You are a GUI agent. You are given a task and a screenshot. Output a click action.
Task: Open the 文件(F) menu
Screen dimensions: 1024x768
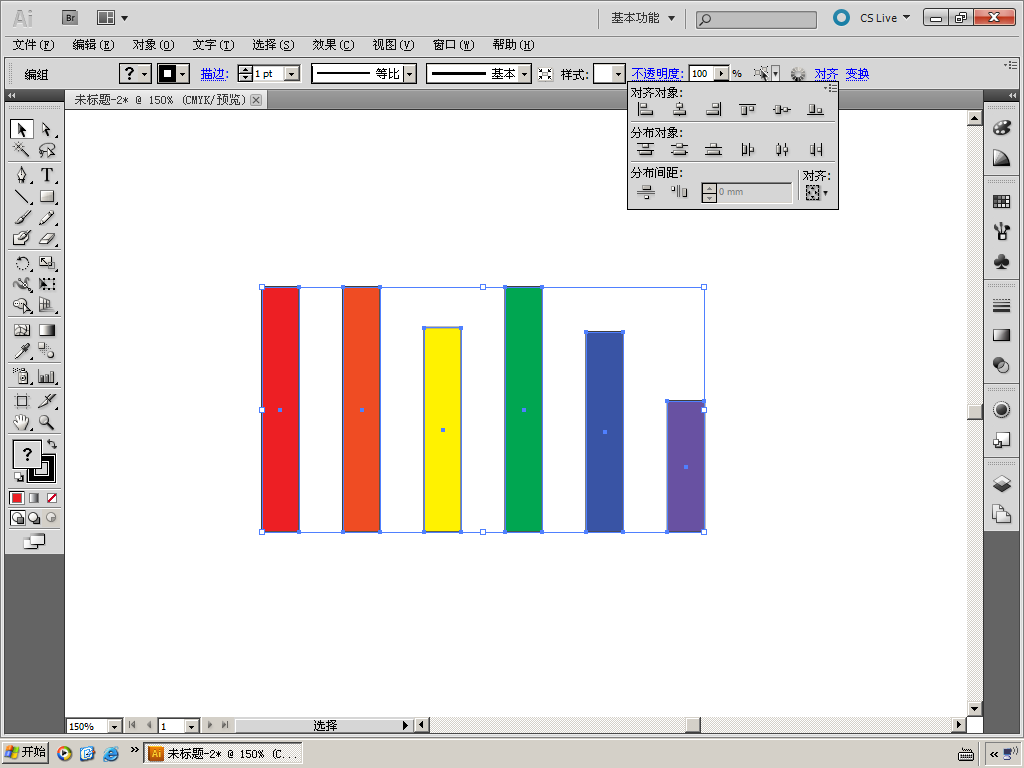coord(33,44)
